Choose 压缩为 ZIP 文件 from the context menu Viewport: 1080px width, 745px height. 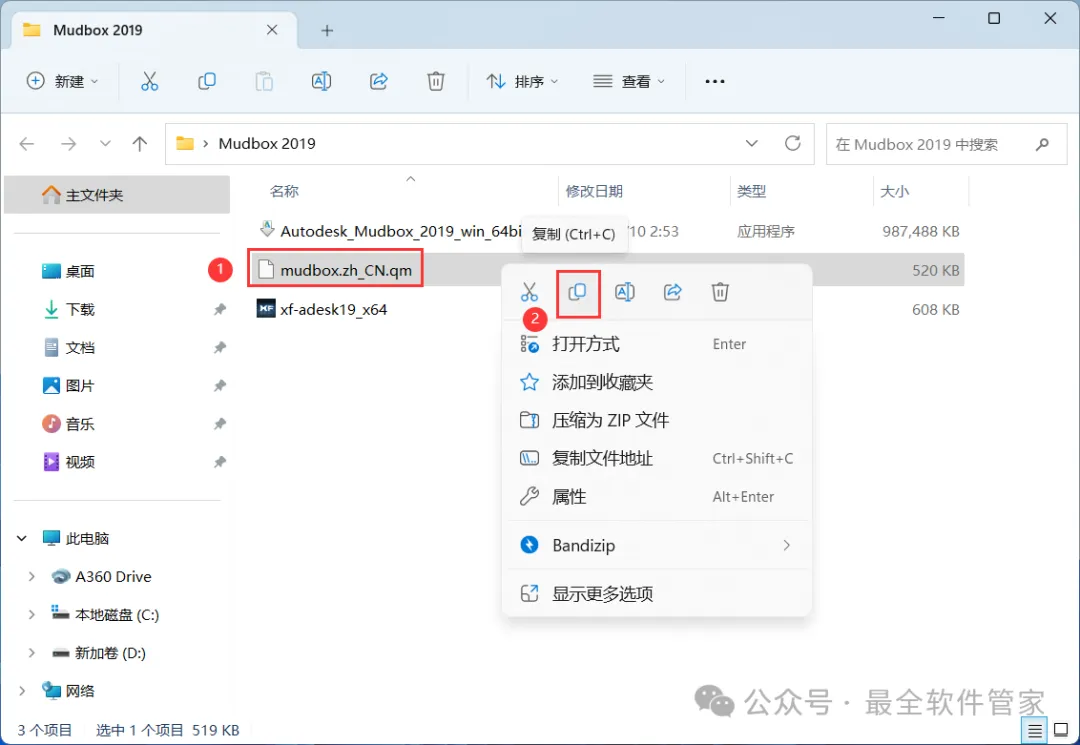coord(658,420)
